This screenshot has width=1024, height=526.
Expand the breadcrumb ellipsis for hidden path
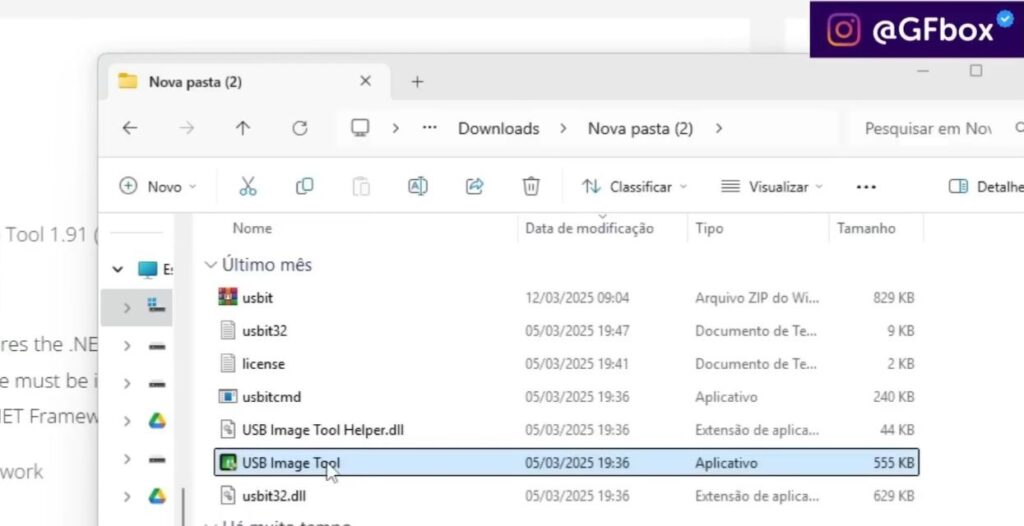point(430,128)
